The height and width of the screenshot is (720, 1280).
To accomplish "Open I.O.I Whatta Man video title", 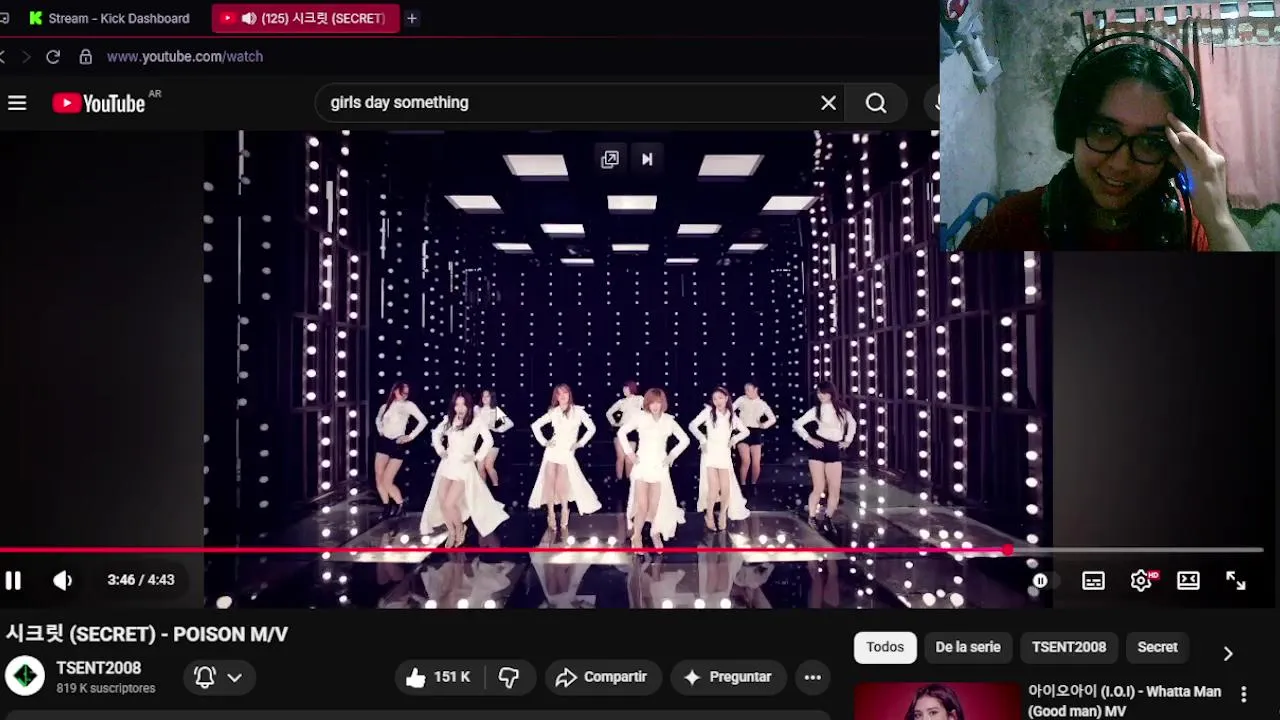I will [x=1124, y=701].
